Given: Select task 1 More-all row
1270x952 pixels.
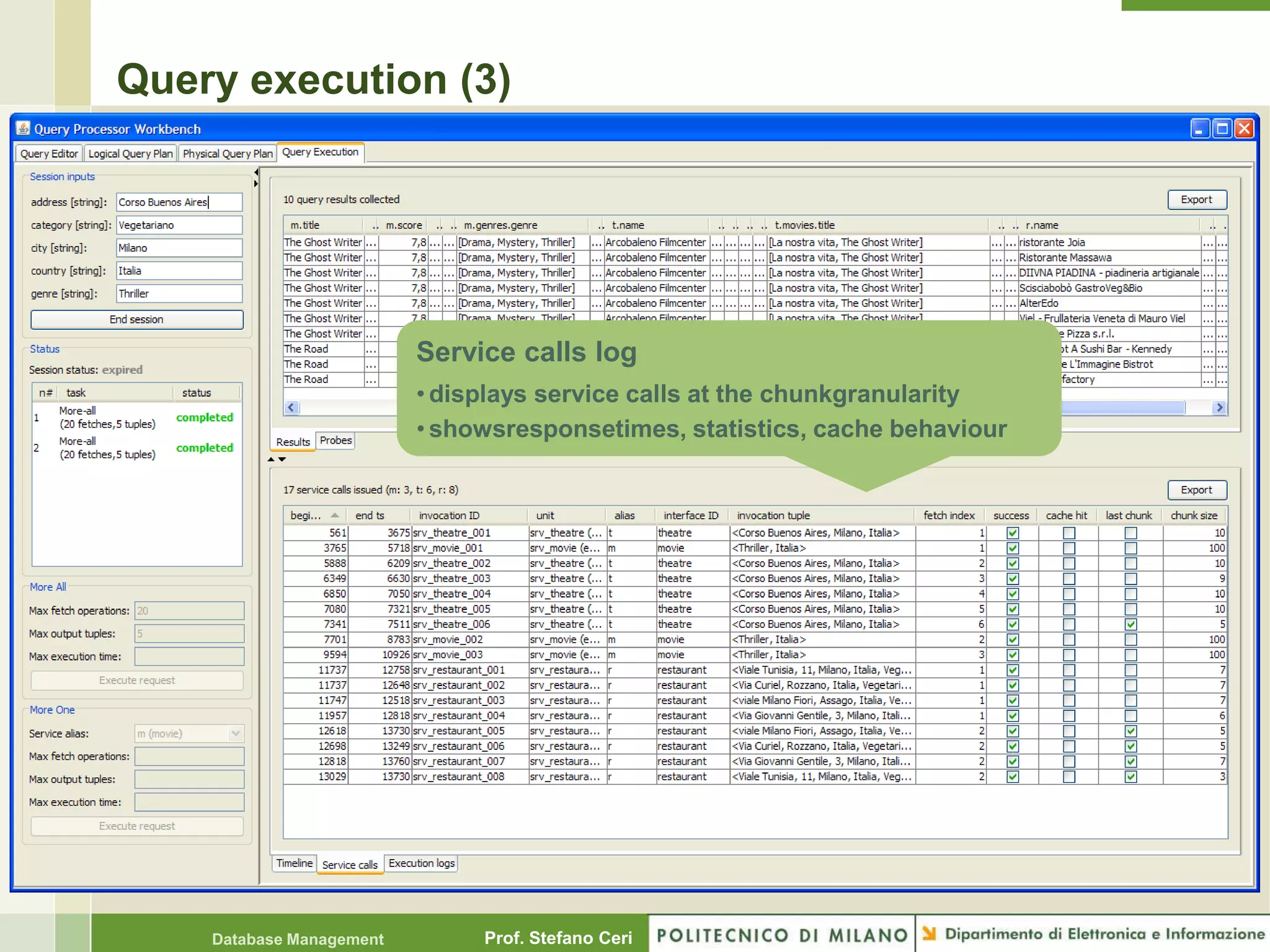Looking at the screenshot, I should [137, 417].
